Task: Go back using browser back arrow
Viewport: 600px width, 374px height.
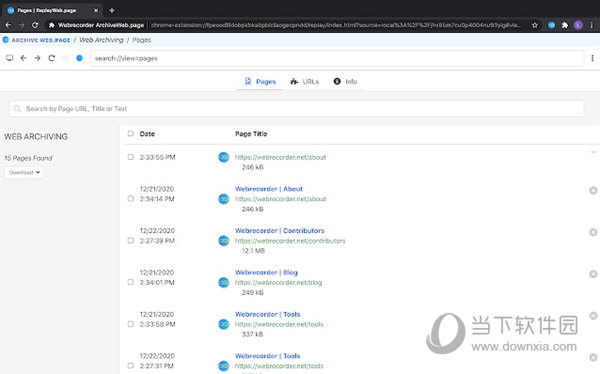Action: pyautogui.click(x=8, y=25)
